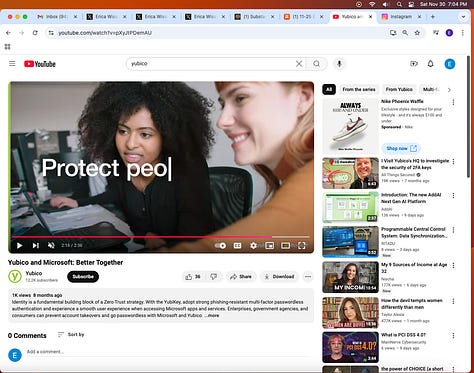Viewport: 474px width, 373px height.
Task: Share the video
Action: [241, 277]
